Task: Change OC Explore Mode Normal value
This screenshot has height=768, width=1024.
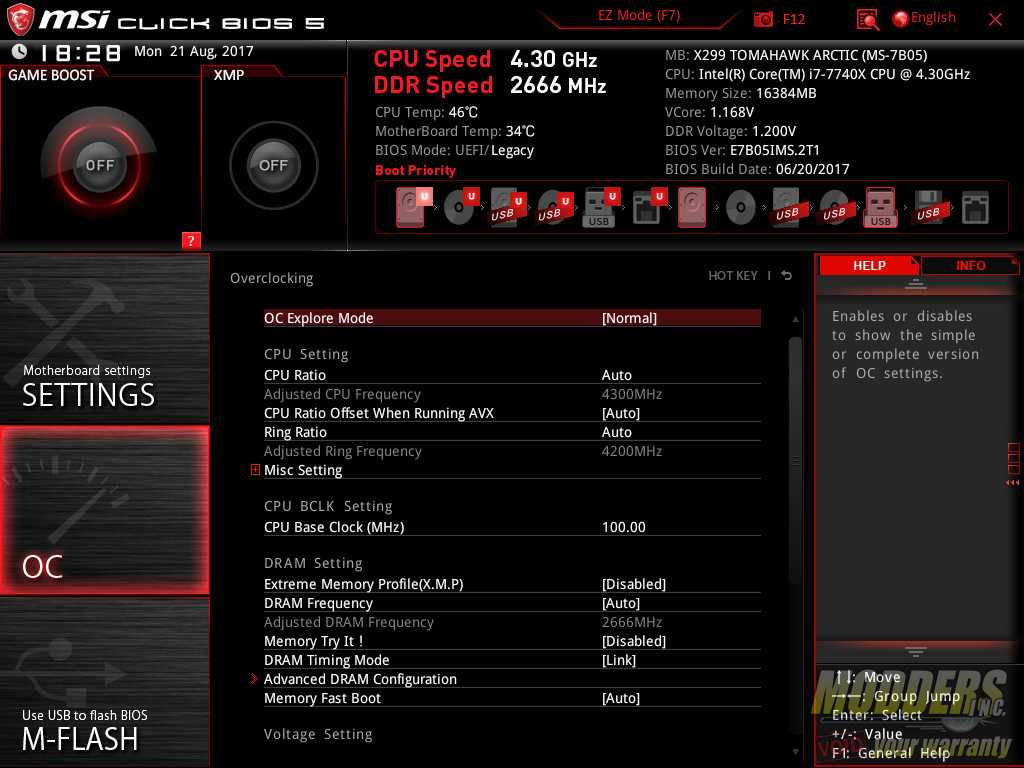Action: click(629, 318)
